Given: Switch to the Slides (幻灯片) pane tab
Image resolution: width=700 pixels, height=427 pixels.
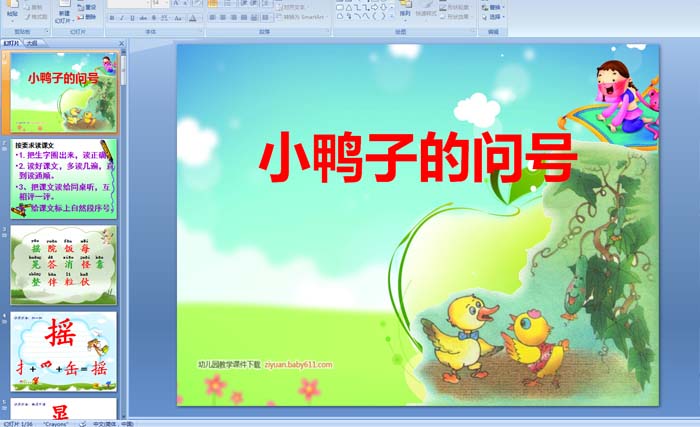Looking at the screenshot, I should pos(12,43).
